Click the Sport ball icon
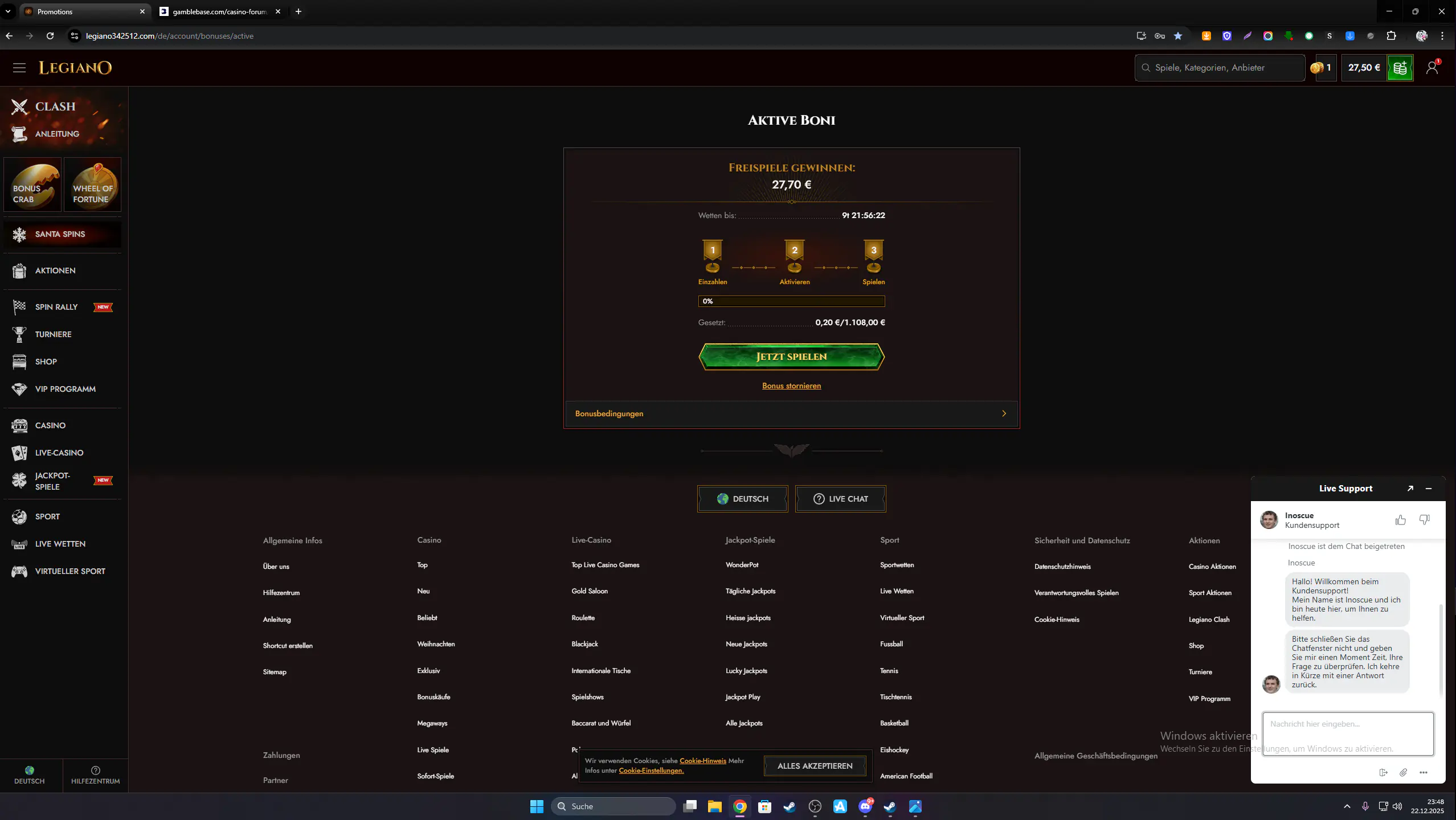This screenshot has height=820, width=1456. click(x=19, y=516)
